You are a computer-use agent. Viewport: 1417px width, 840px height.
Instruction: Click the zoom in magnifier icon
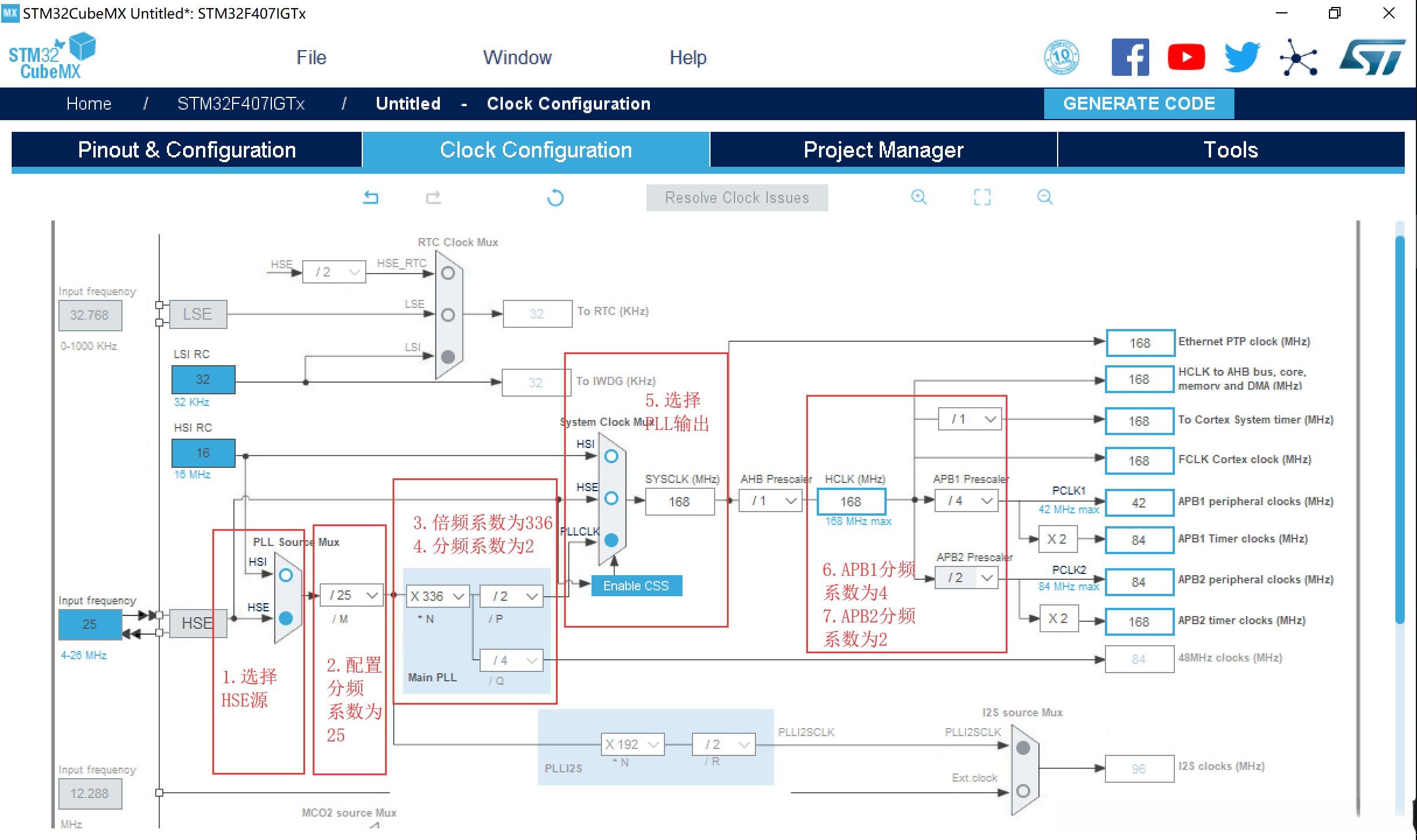(919, 197)
